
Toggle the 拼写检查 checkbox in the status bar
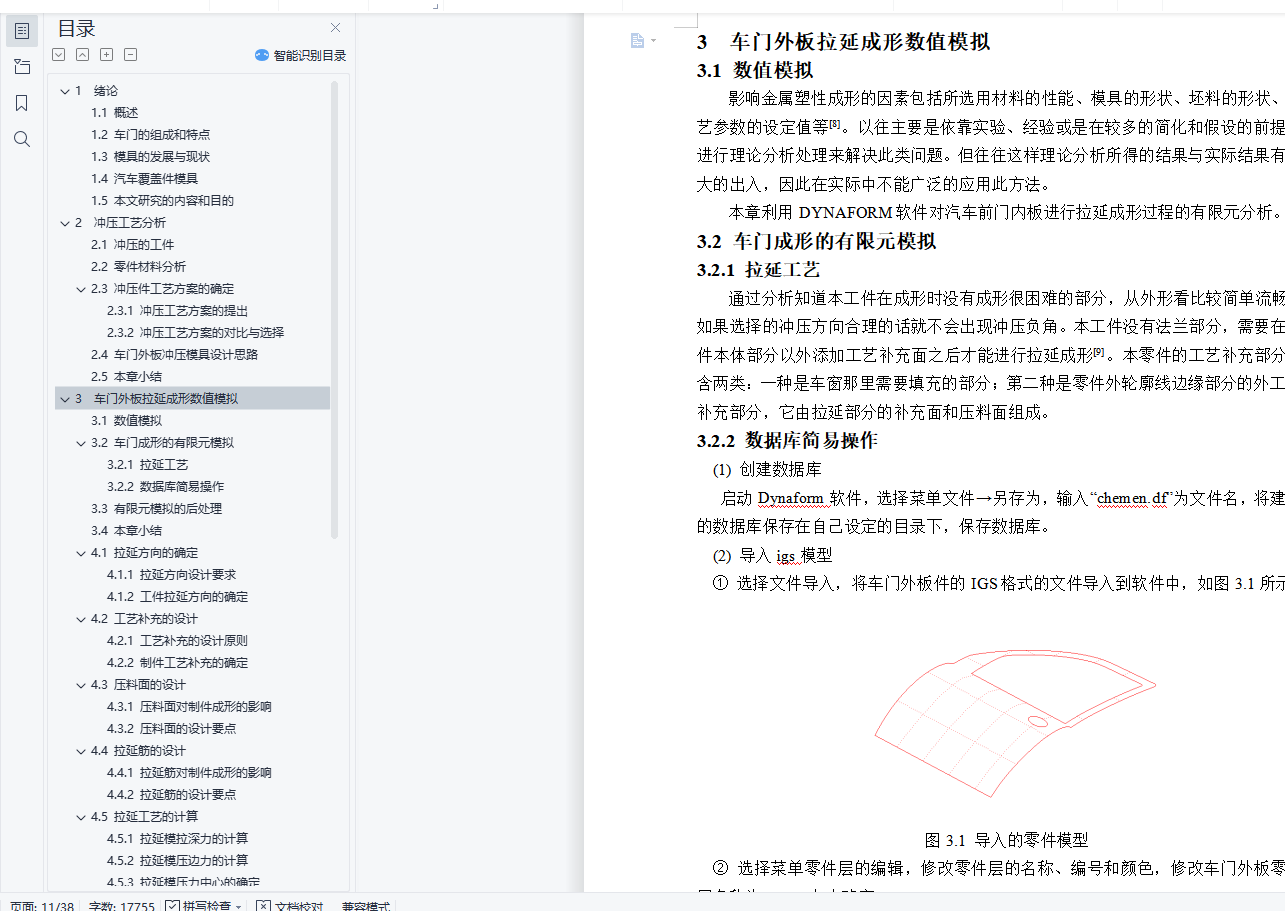pos(172,906)
